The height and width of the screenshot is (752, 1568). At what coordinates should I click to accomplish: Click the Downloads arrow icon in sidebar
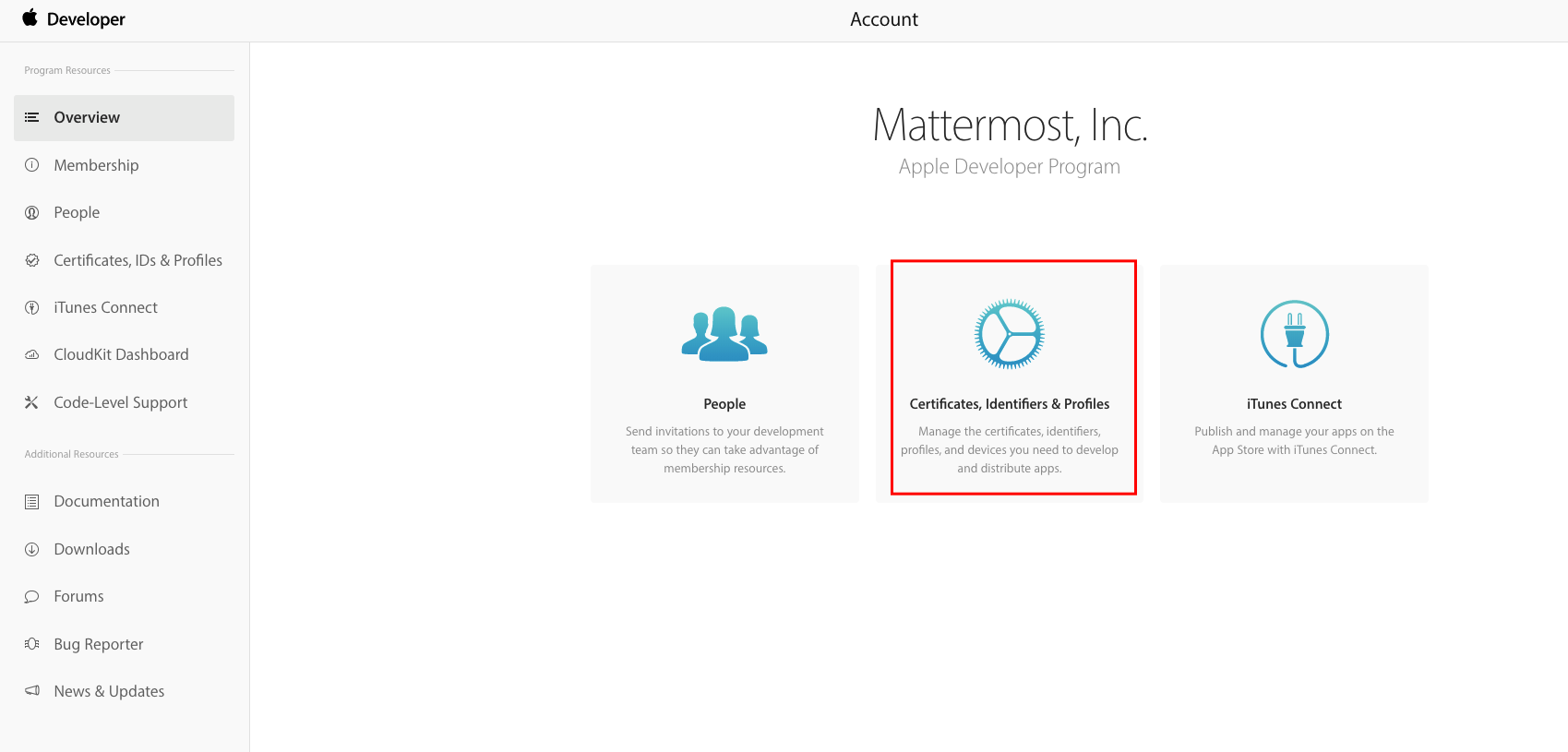coord(32,549)
